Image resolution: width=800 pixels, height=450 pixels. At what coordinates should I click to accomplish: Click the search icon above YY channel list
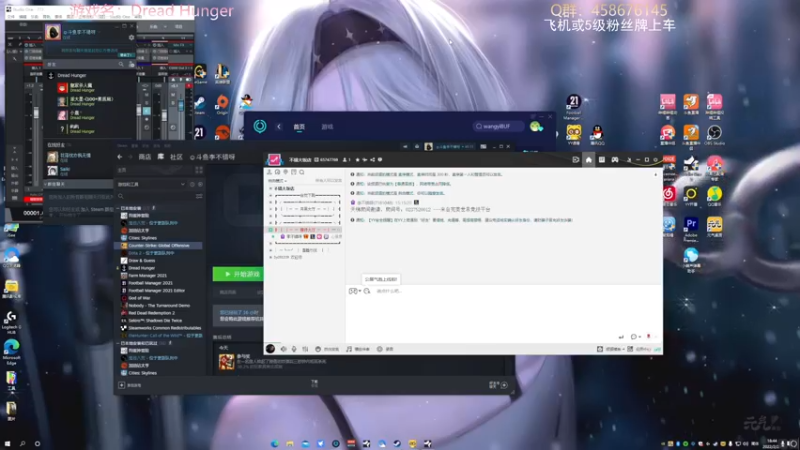[x=302, y=172]
